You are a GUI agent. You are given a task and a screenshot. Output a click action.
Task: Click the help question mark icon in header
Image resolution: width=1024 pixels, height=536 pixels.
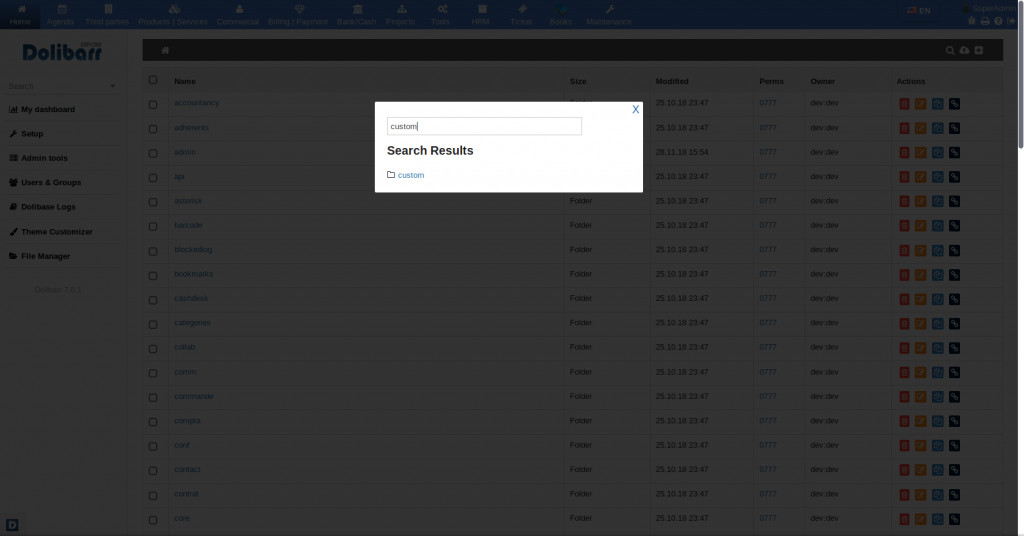coord(998,21)
